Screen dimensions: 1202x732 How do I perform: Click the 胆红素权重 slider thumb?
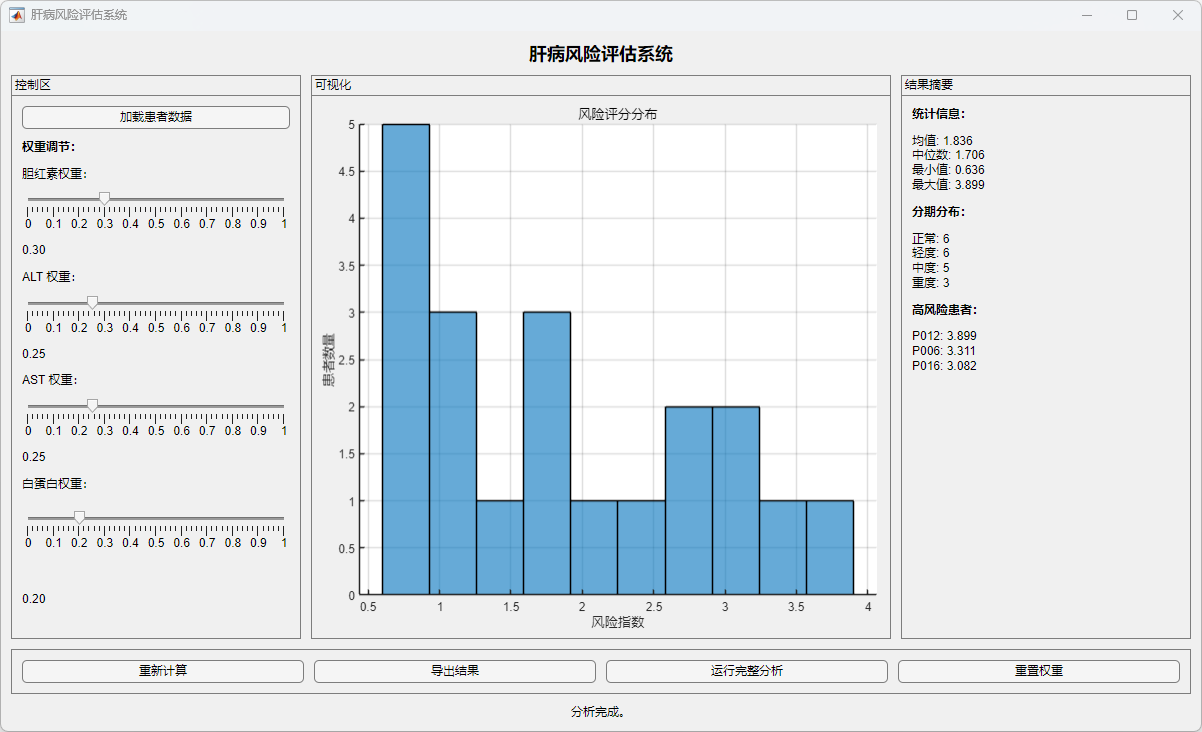point(104,198)
